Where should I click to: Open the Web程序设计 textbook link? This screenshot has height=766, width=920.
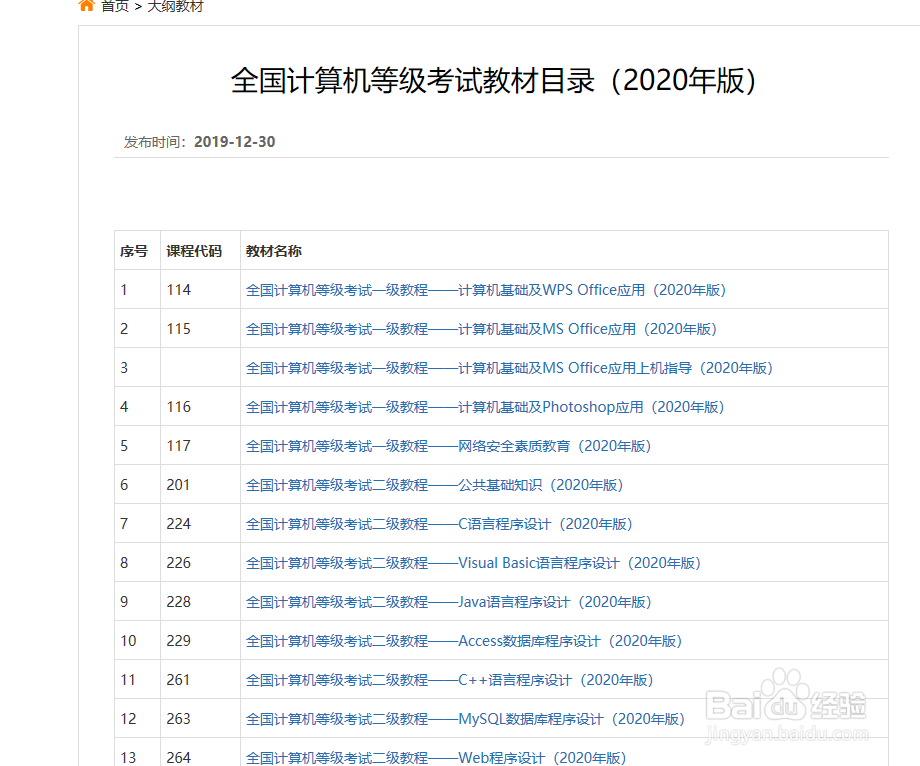pos(436,758)
